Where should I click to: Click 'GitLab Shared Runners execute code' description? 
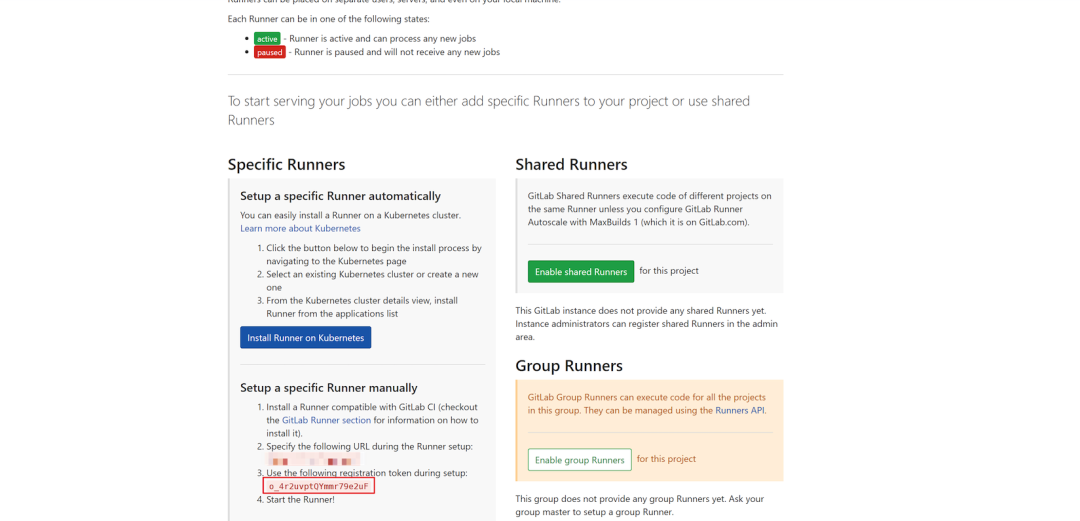(x=650, y=209)
